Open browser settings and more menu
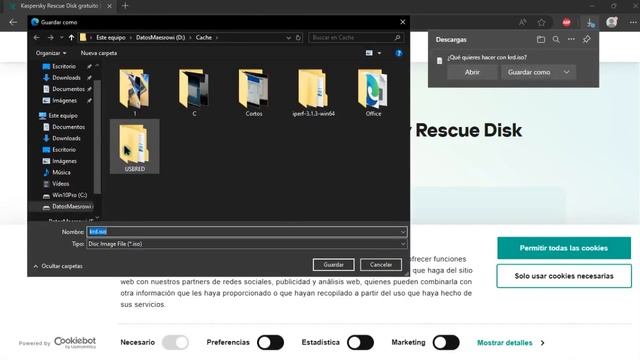Screen dimensions: 640x360 tap(632, 22)
